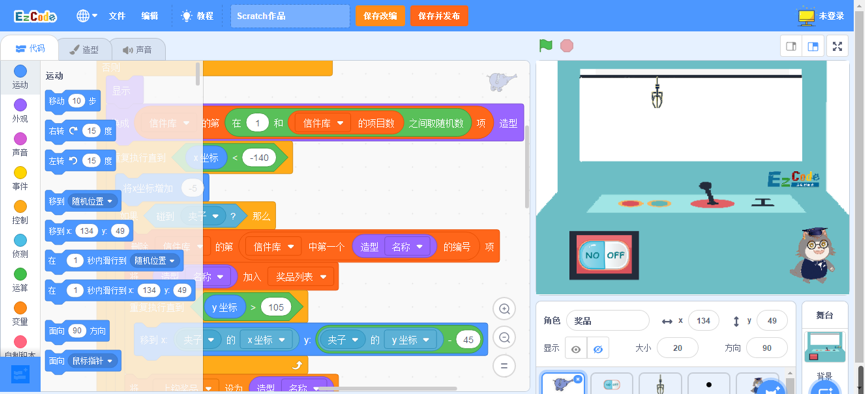Switch to small stage layout

[791, 46]
